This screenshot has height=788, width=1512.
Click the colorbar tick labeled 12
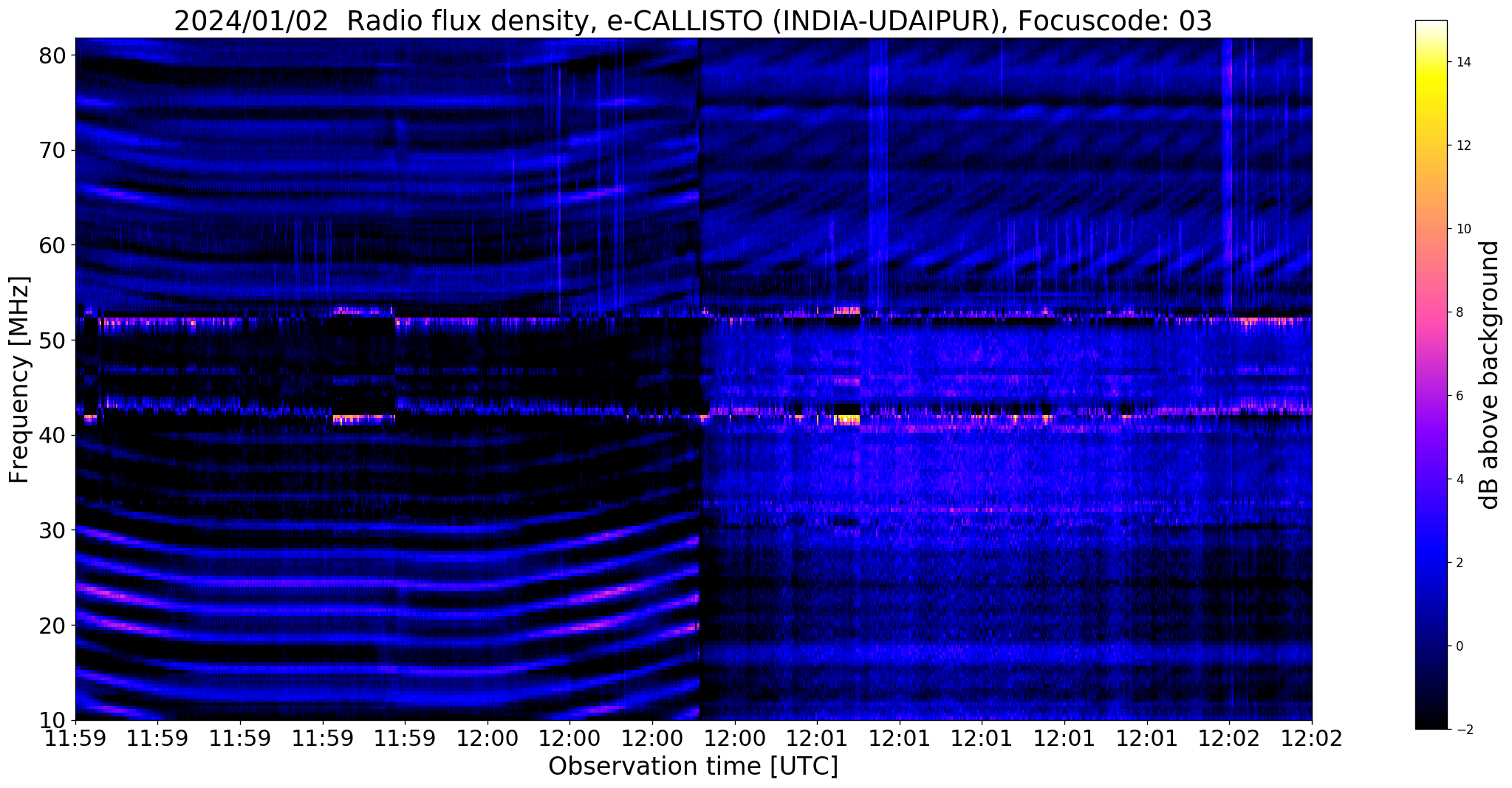[1463, 145]
